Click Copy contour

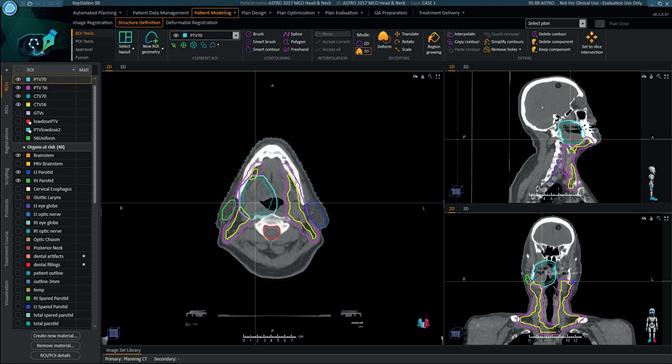tap(463, 42)
